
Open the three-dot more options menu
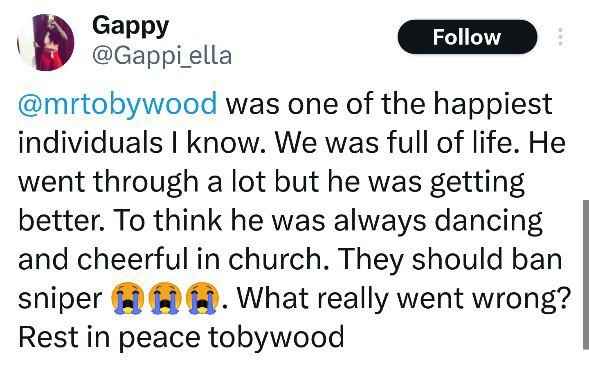tap(560, 37)
